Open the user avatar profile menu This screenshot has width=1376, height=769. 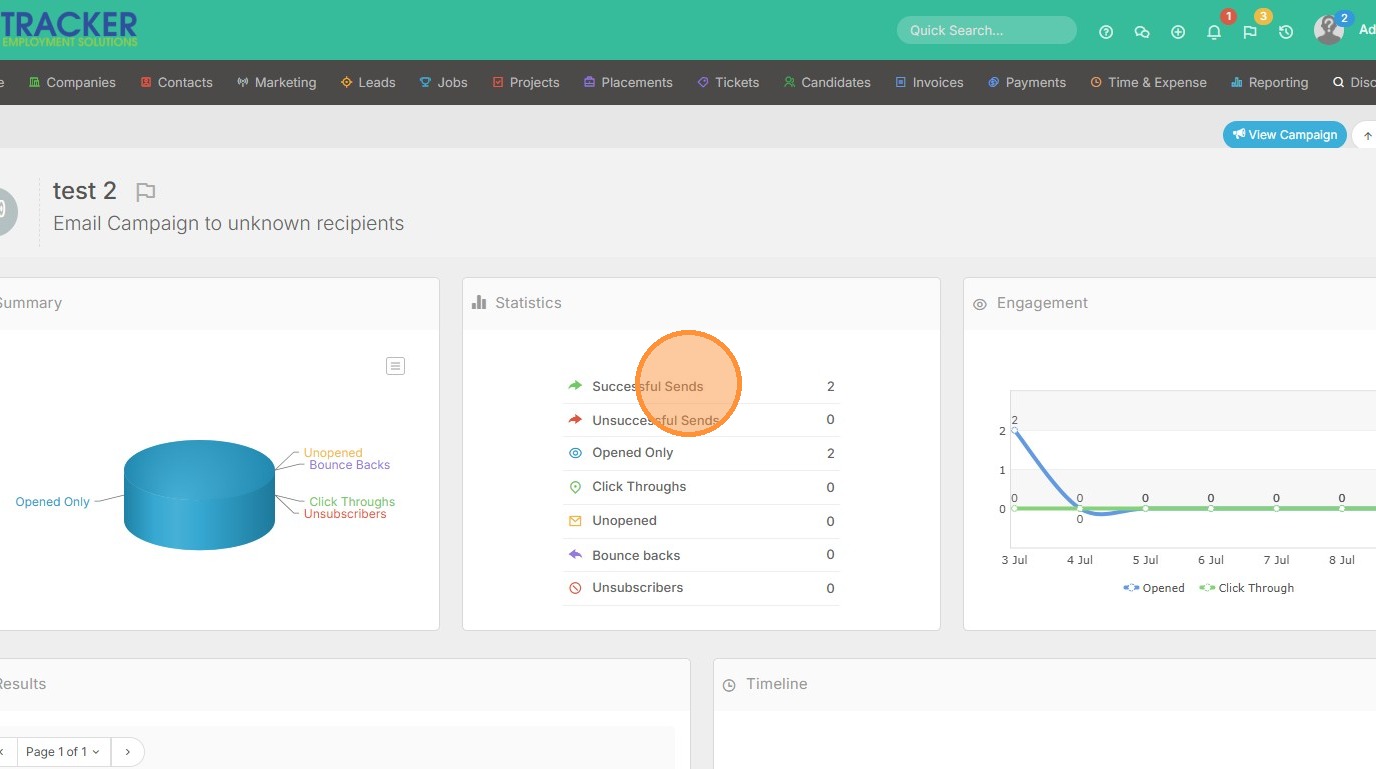[x=1329, y=30]
